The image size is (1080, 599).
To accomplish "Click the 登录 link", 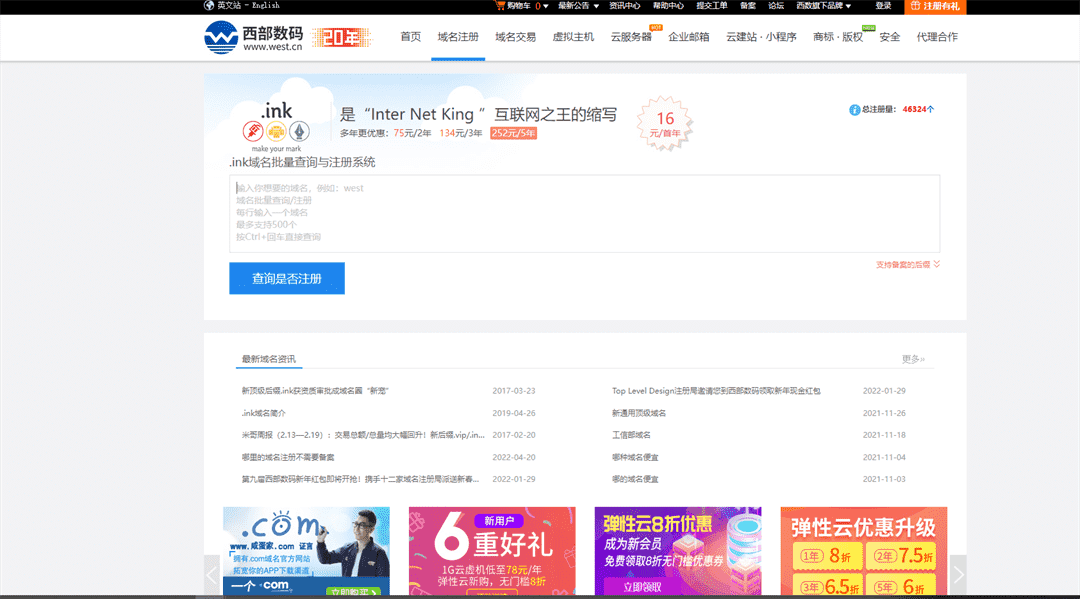I will click(883, 6).
